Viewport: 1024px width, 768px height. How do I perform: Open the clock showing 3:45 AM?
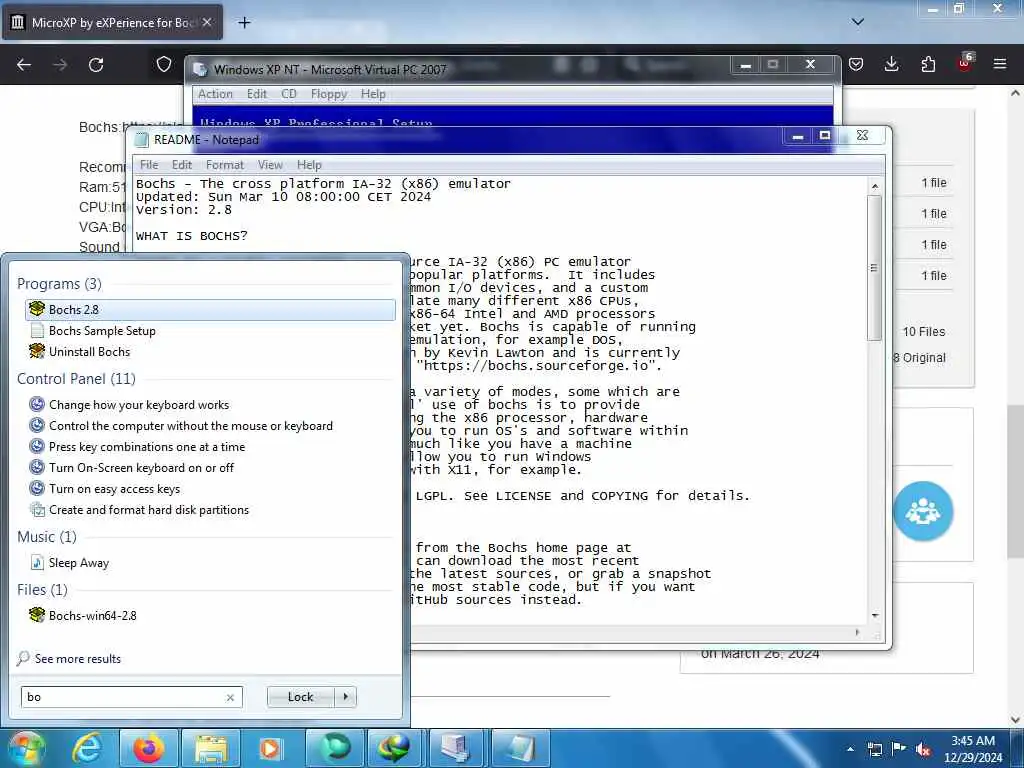[x=972, y=749]
